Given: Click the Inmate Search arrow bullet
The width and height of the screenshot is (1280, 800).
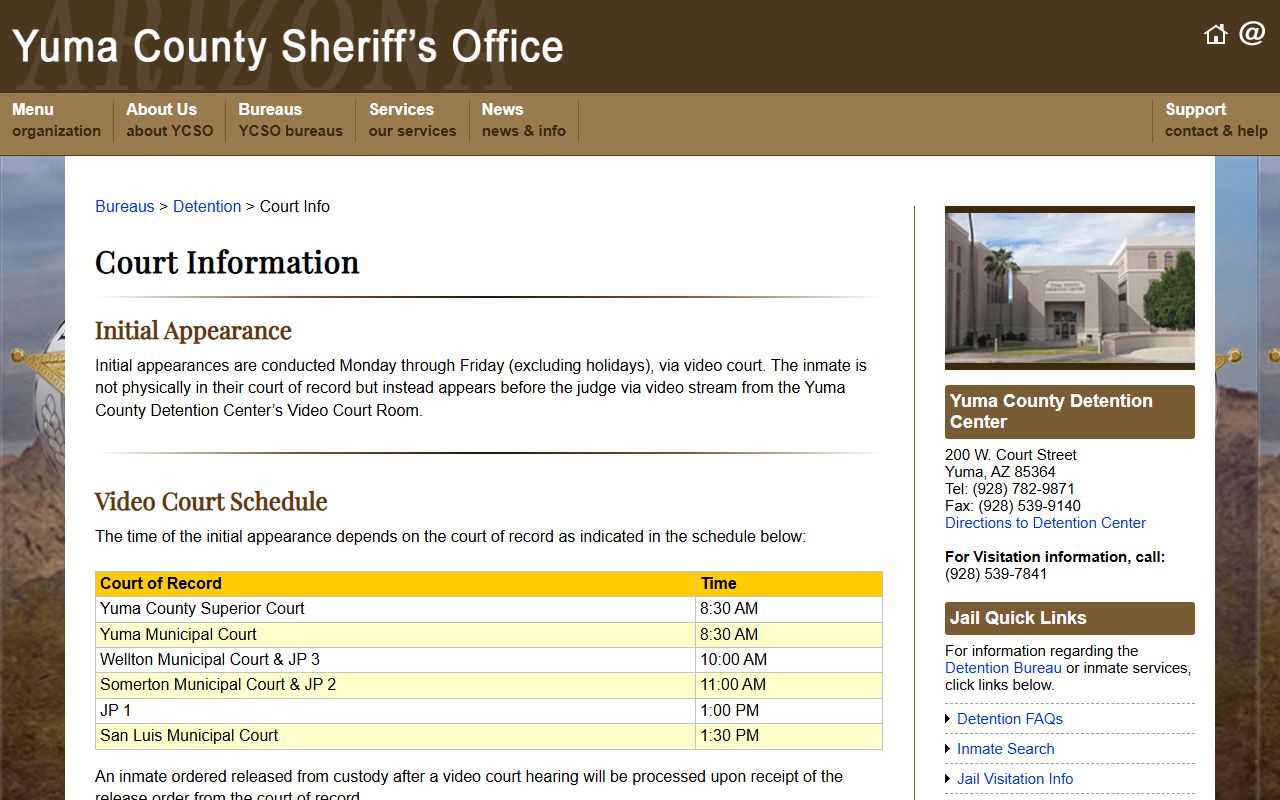Looking at the screenshot, I should point(948,749).
